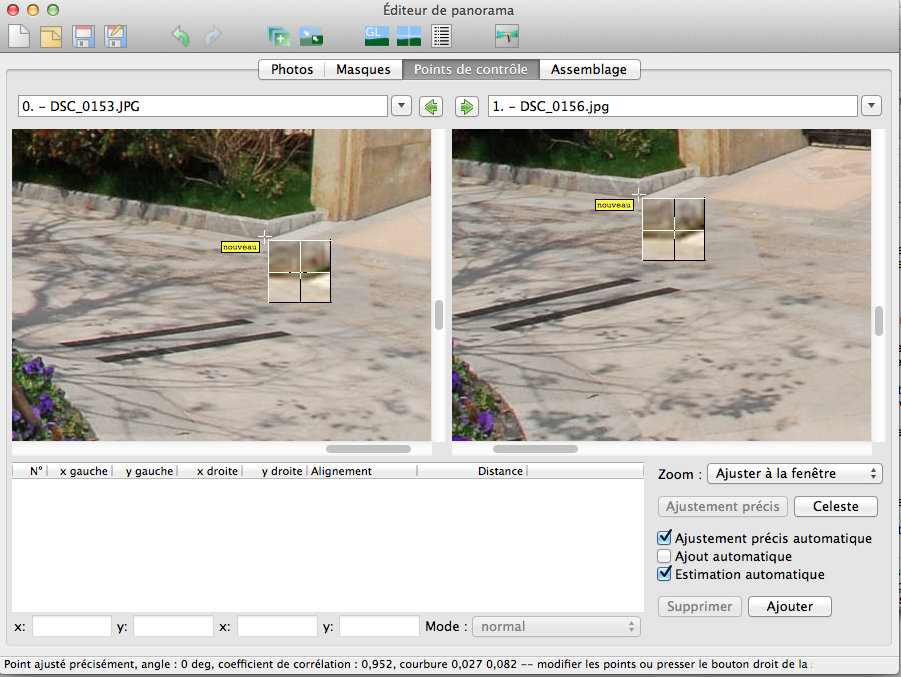Switch to the Masques tab

(363, 69)
